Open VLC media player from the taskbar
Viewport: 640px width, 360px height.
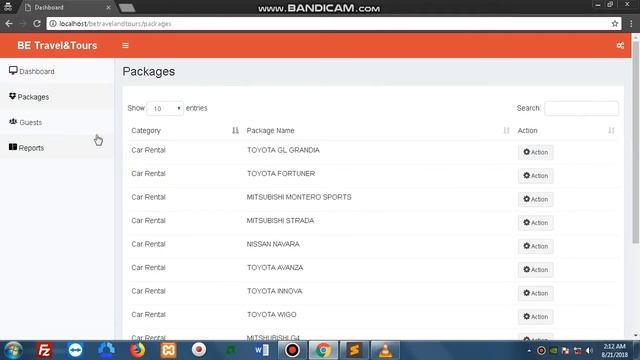click(385, 350)
